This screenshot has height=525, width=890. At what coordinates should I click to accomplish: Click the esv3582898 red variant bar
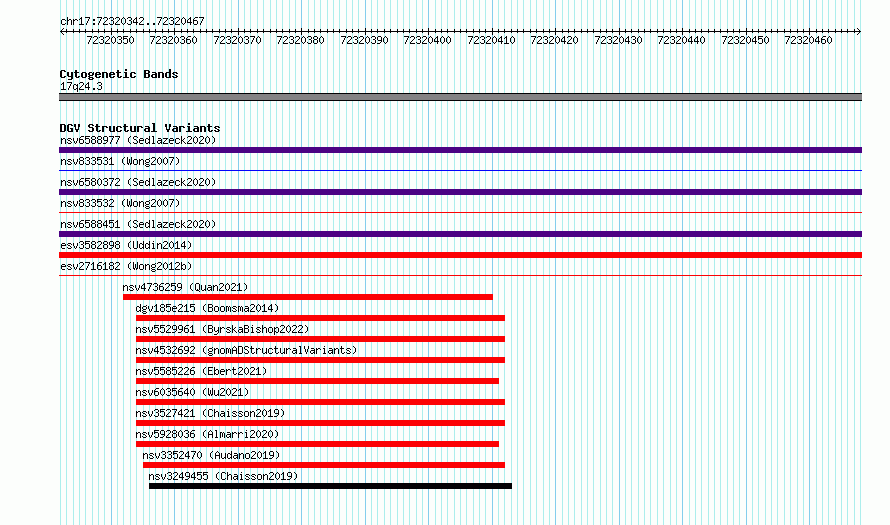tap(460, 255)
